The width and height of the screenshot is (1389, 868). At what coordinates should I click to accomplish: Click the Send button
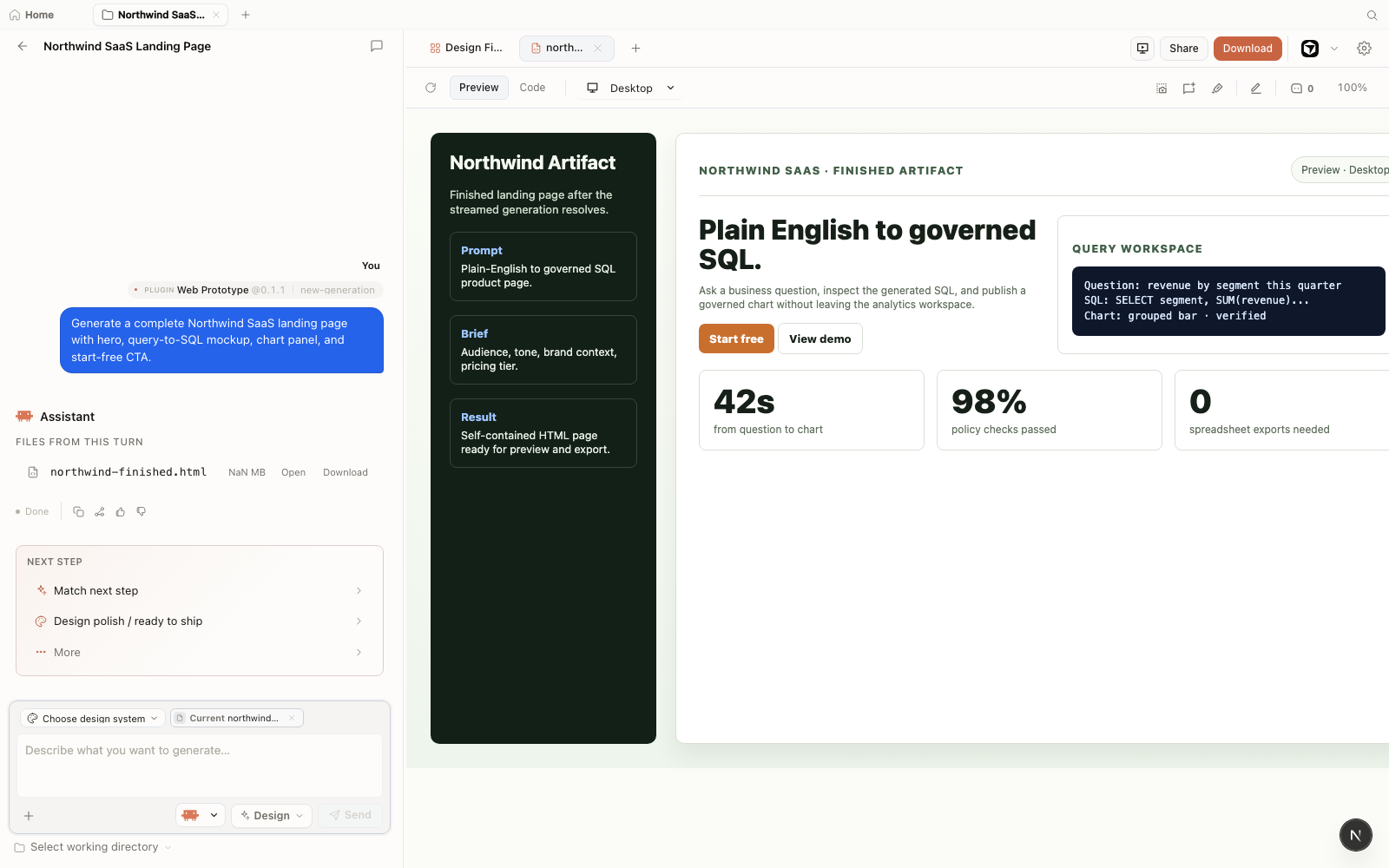tap(351, 815)
